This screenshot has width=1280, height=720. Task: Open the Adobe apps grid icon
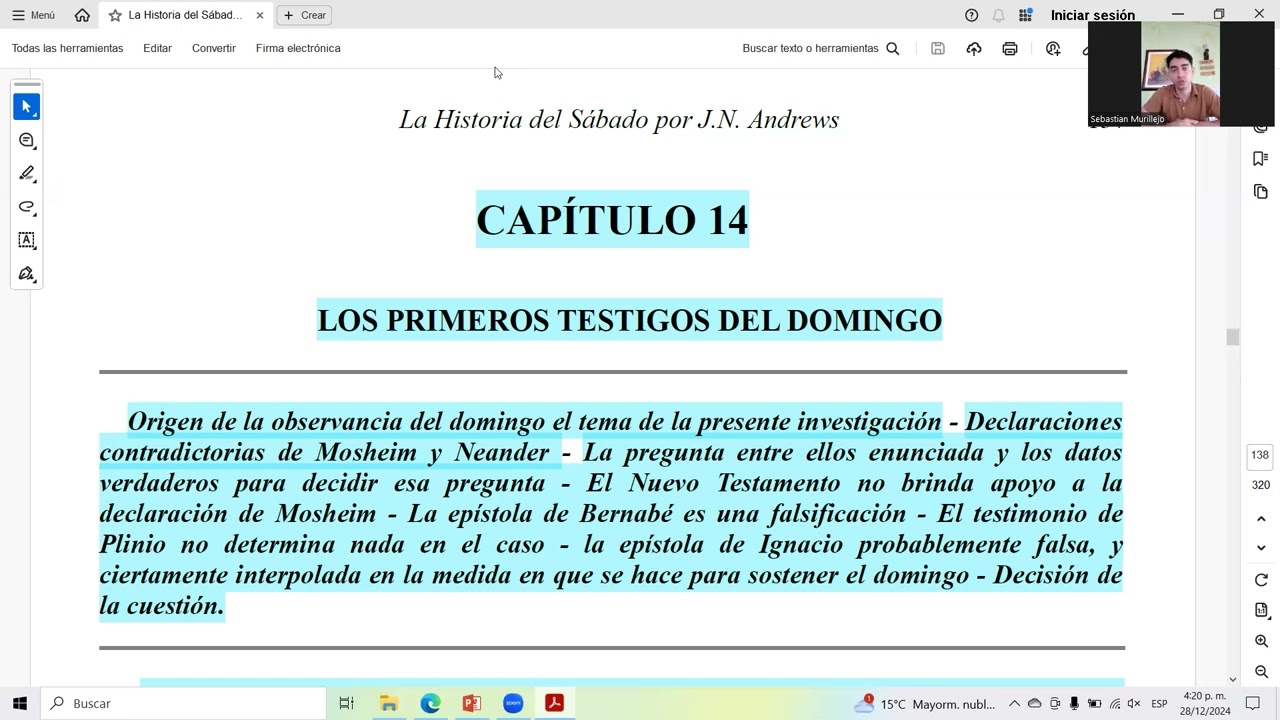(x=1025, y=15)
